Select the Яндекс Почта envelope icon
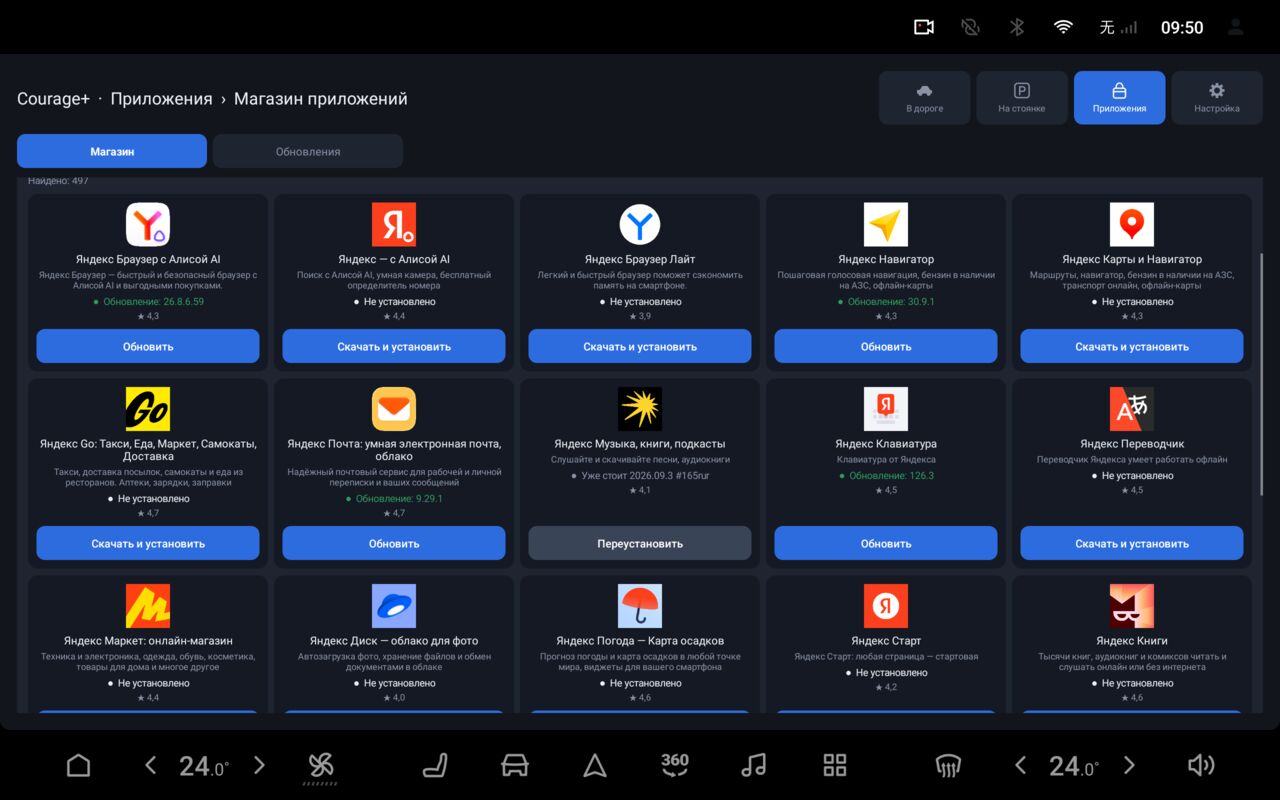 click(394, 409)
